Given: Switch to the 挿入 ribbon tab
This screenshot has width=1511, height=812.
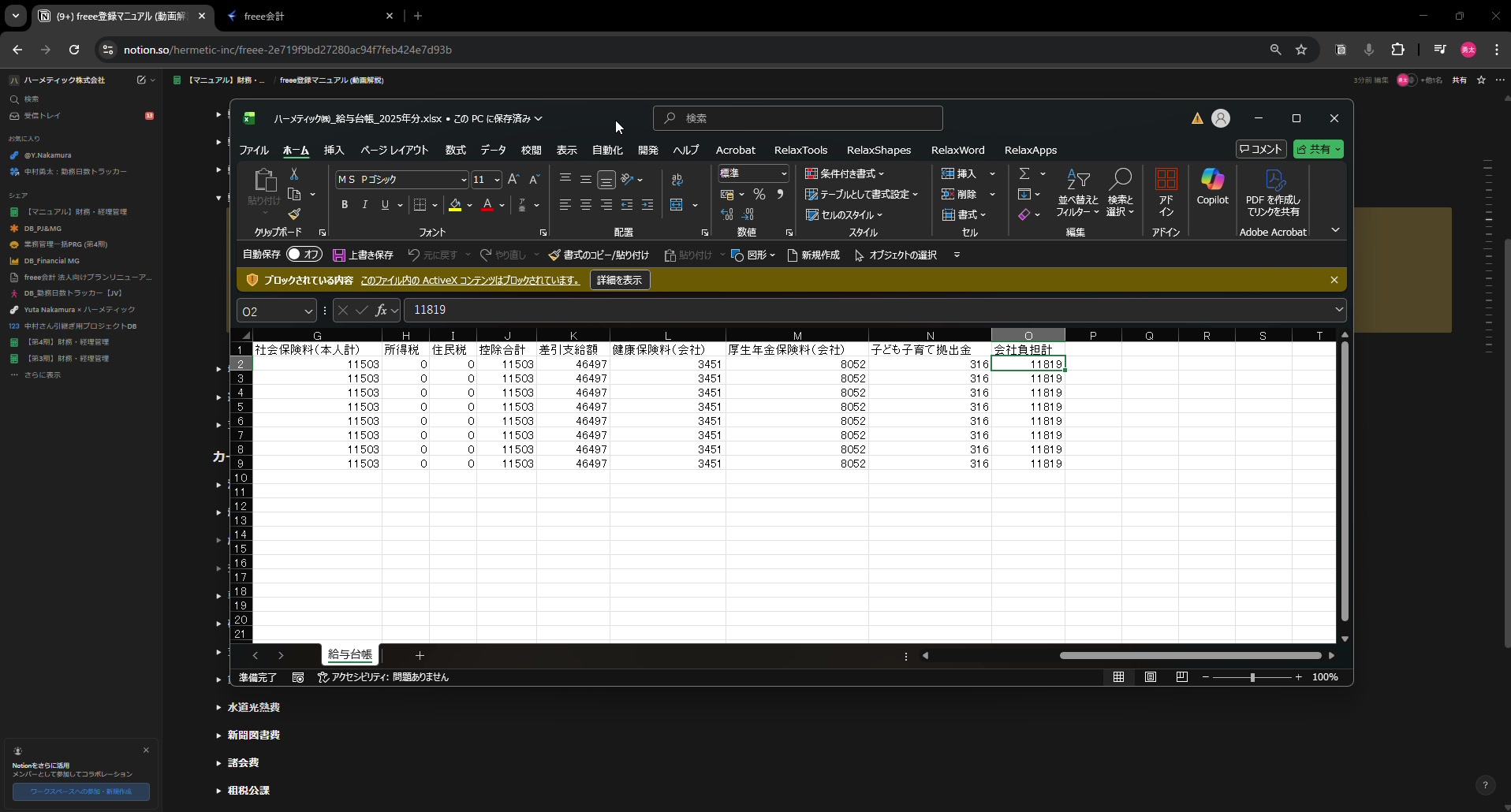Looking at the screenshot, I should tap(334, 150).
